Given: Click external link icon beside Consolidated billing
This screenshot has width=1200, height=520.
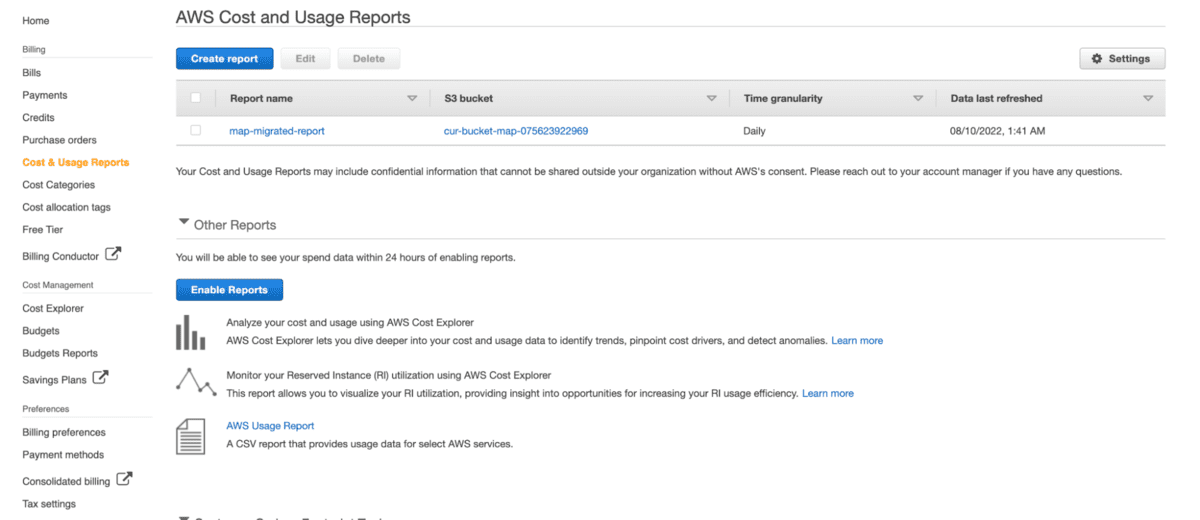Looking at the screenshot, I should [x=124, y=479].
